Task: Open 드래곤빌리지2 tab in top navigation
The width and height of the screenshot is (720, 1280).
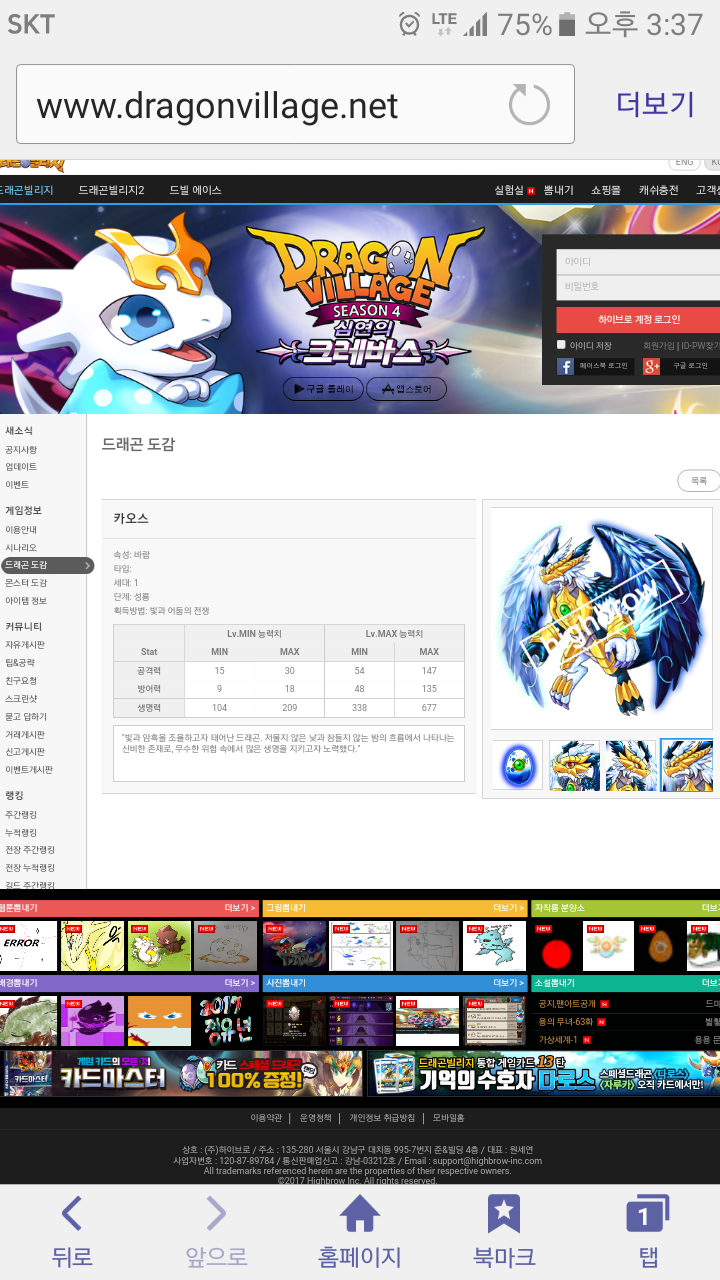Action: pos(111,190)
